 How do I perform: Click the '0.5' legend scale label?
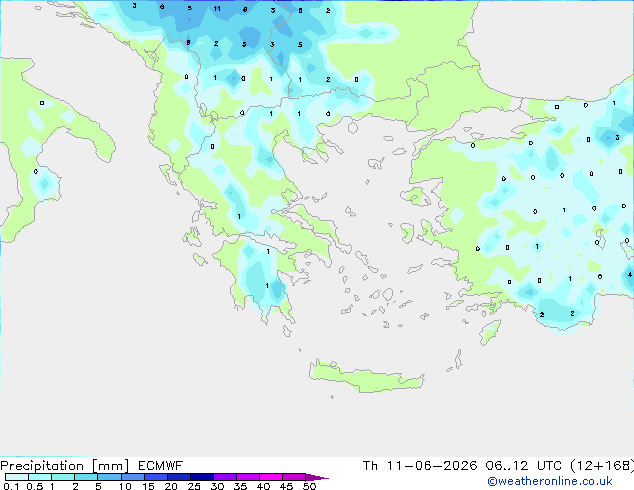coord(35,486)
